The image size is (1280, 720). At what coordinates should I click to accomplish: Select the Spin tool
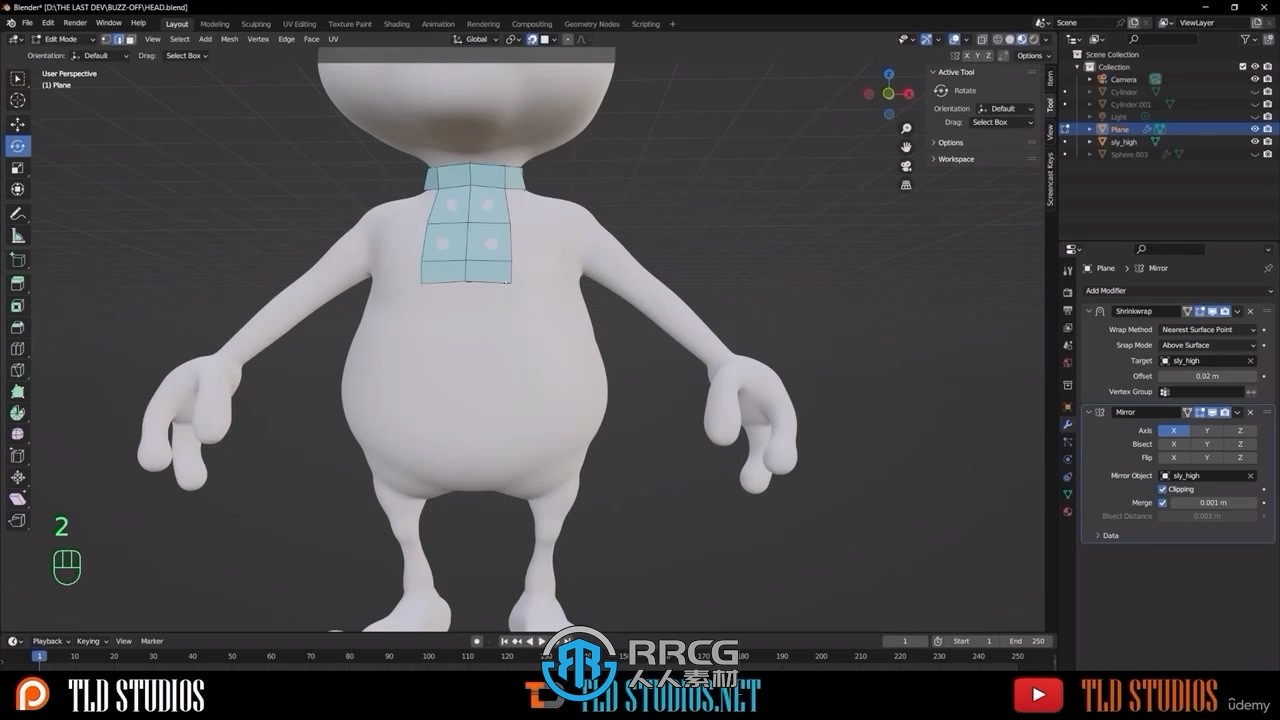click(x=18, y=413)
